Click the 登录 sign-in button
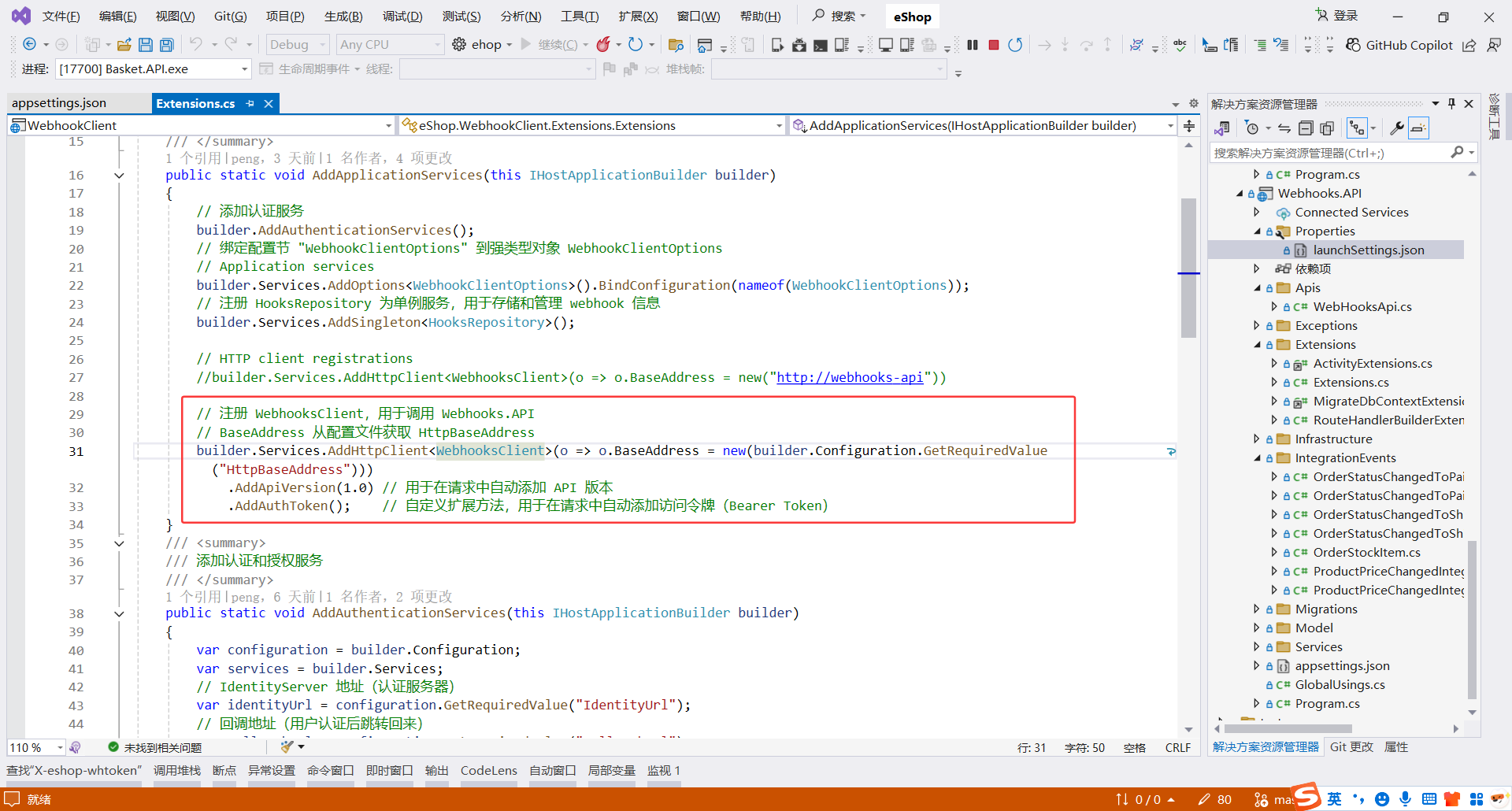 [1336, 16]
